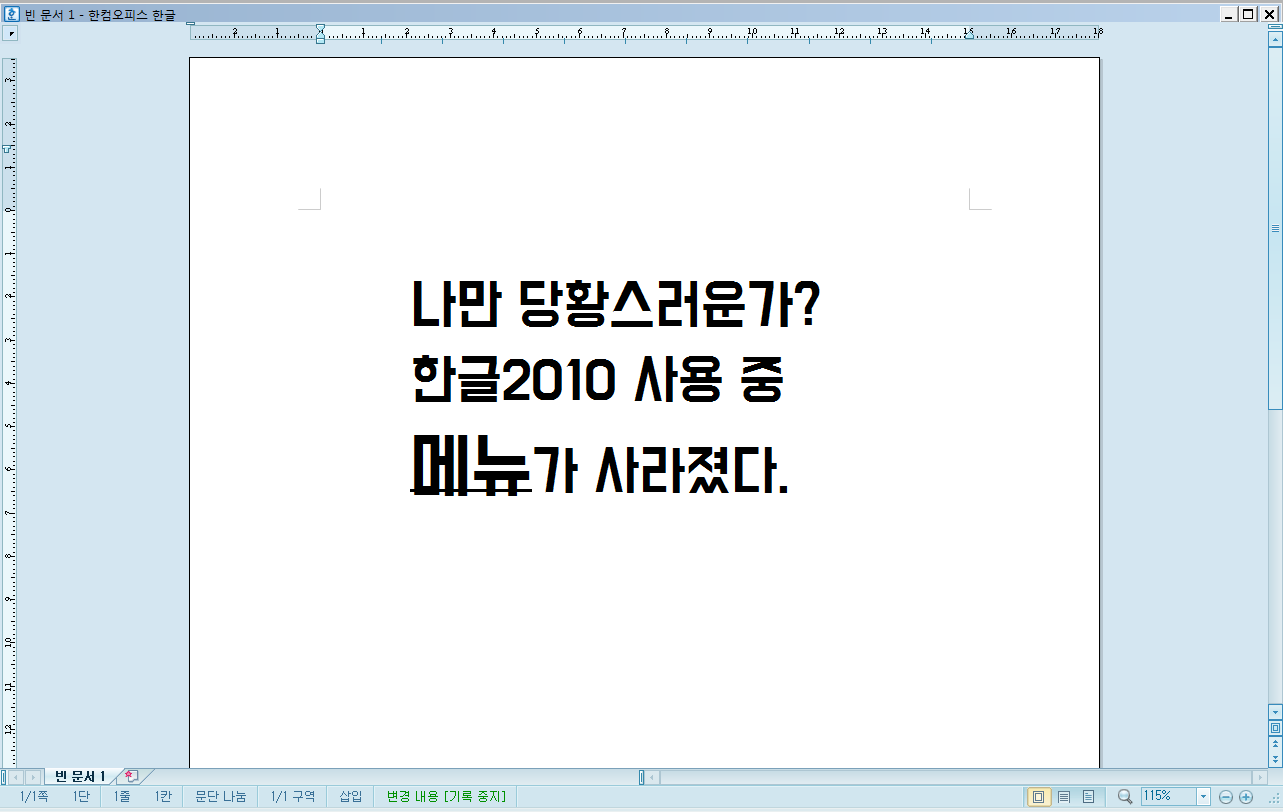The height and width of the screenshot is (812, 1283).
Task: Toggle the '삽입' insert mode indicator
Action: click(351, 796)
